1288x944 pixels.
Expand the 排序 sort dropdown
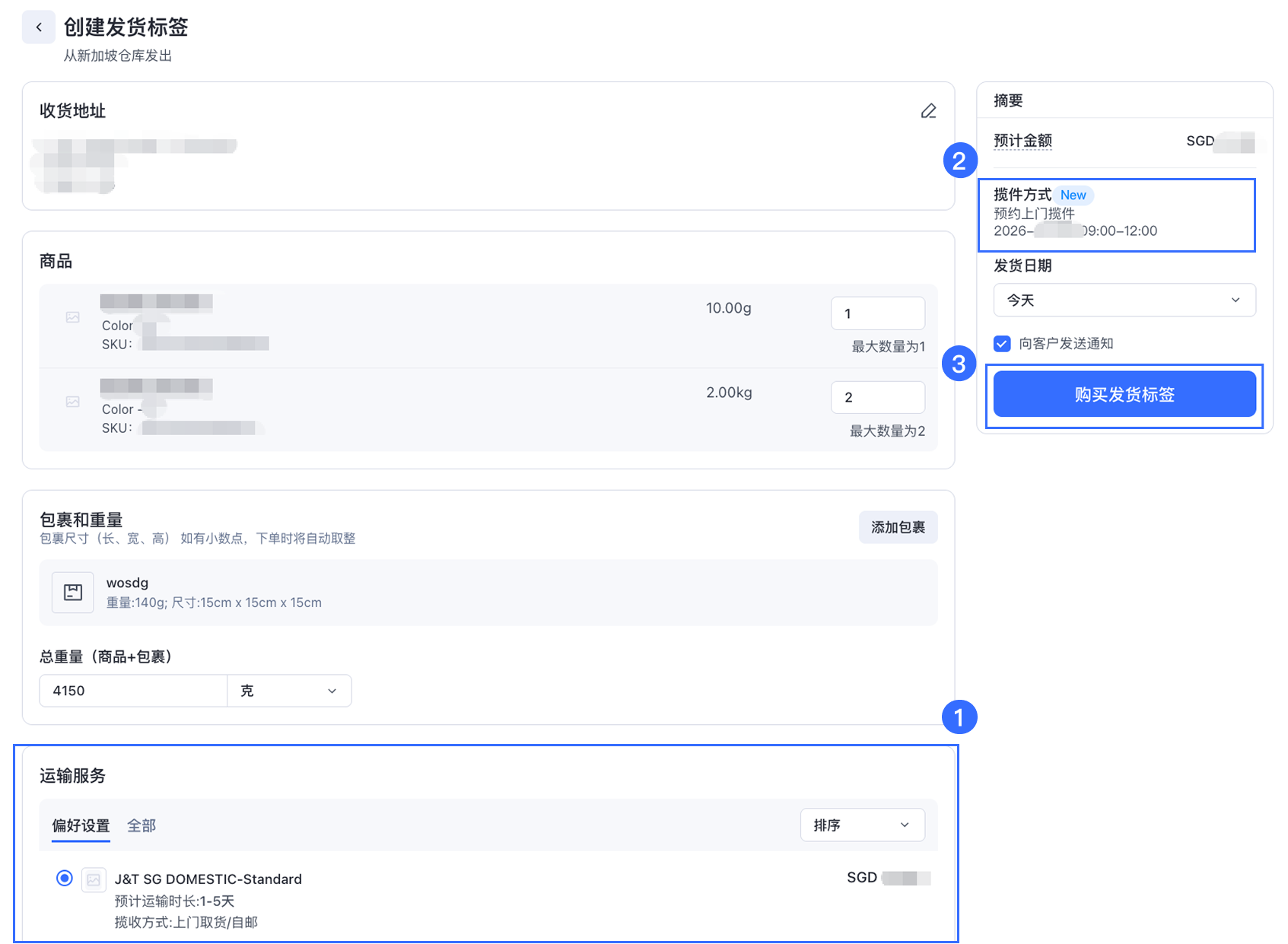click(x=862, y=825)
